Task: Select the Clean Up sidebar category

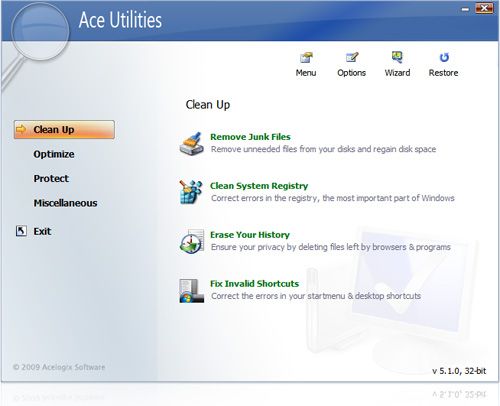Action: (64, 129)
